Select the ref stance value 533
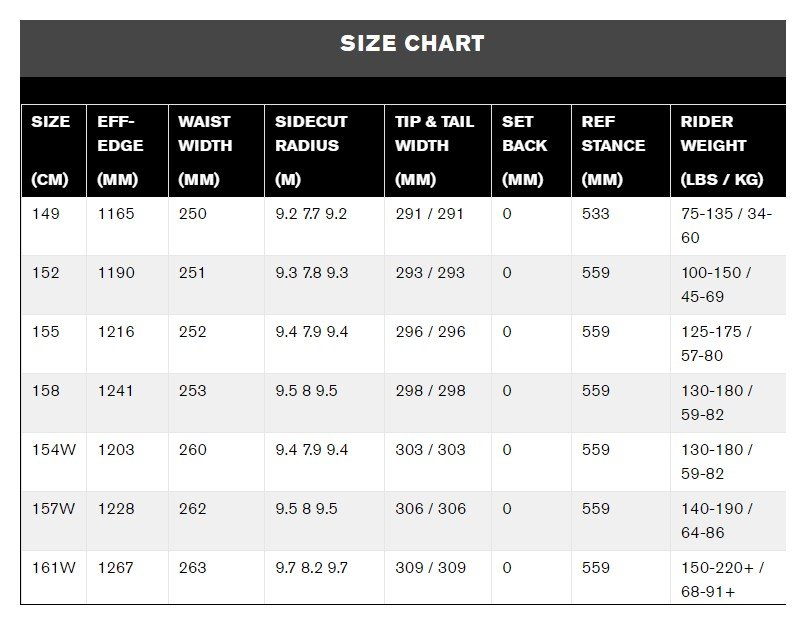Screen dimensions: 807x626 point(595,214)
